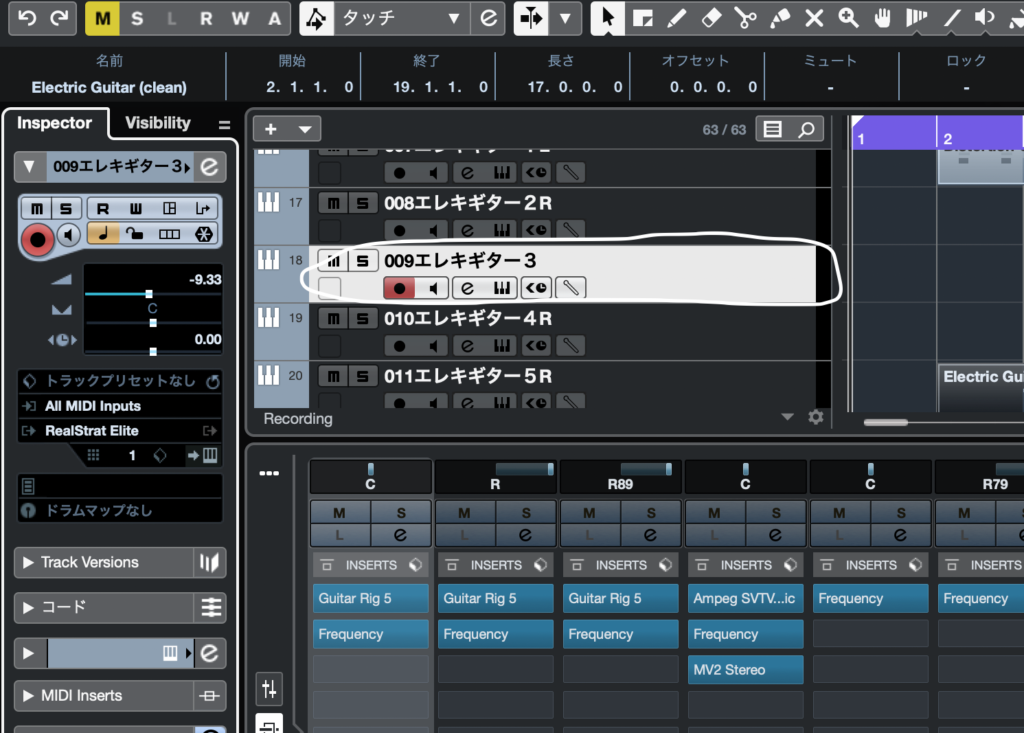Viewport: 1024px width, 733px height.
Task: Activate the Zoom magnifier tool
Action: [x=848, y=18]
